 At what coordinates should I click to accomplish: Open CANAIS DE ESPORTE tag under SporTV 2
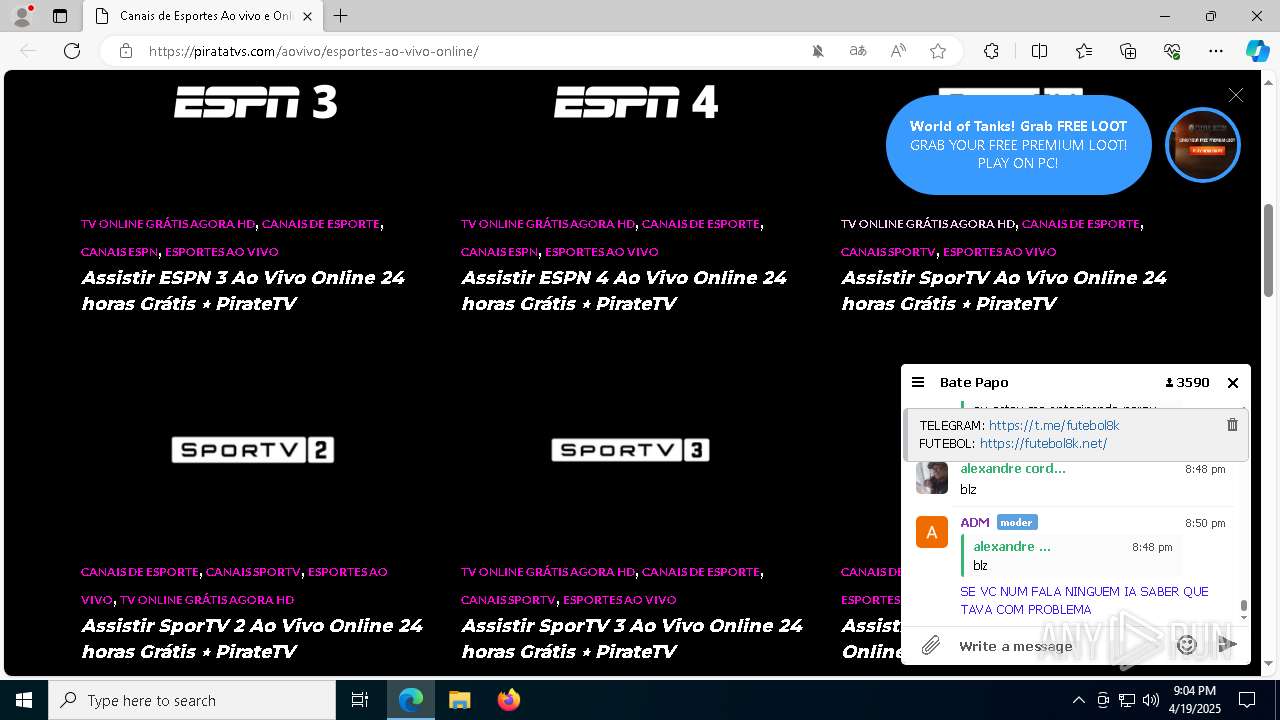(x=140, y=572)
